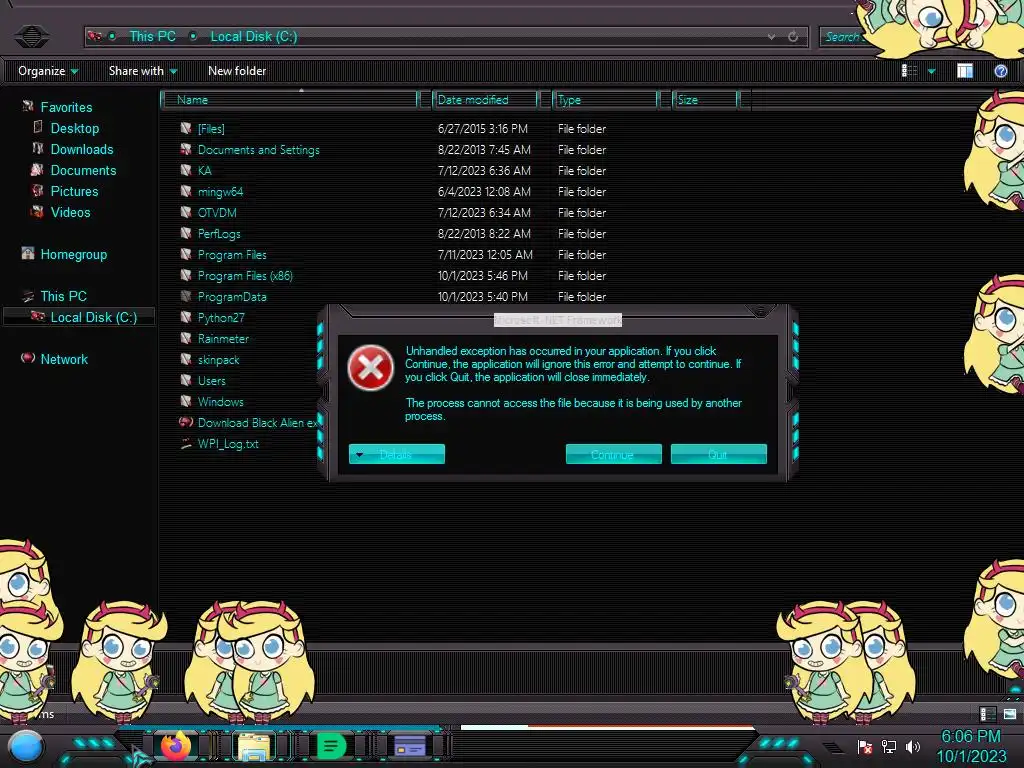The image size is (1024, 768).
Task: Open the blue Help question mark icon
Action: 1000,71
